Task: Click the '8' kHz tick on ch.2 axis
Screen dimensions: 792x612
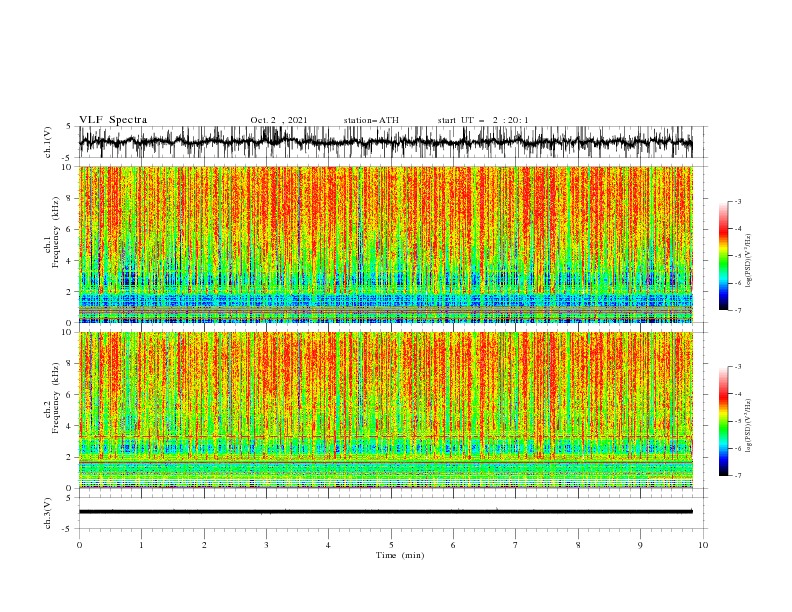Action: pos(70,364)
